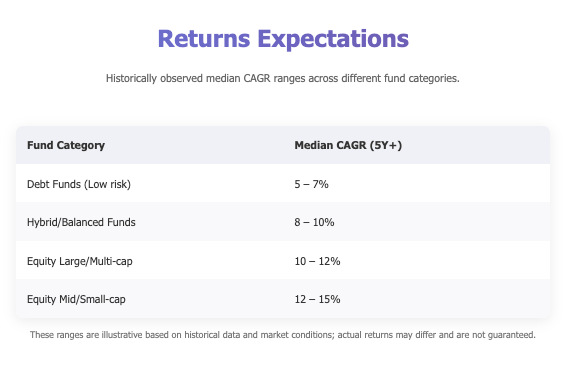Click the subtitle about historically observed median CAGR
Screen dimensions: 584x388
pos(283,79)
